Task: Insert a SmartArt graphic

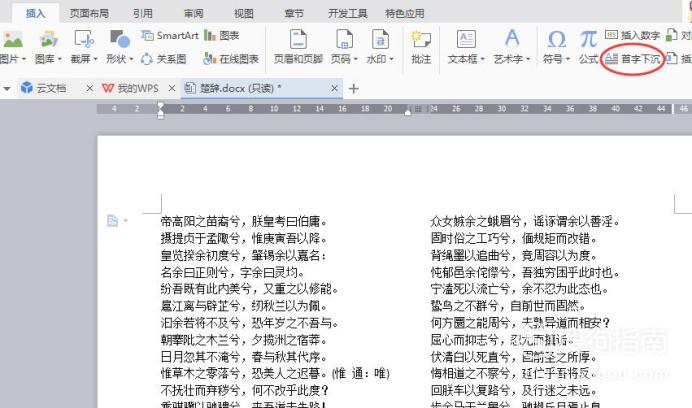Action: (x=170, y=35)
